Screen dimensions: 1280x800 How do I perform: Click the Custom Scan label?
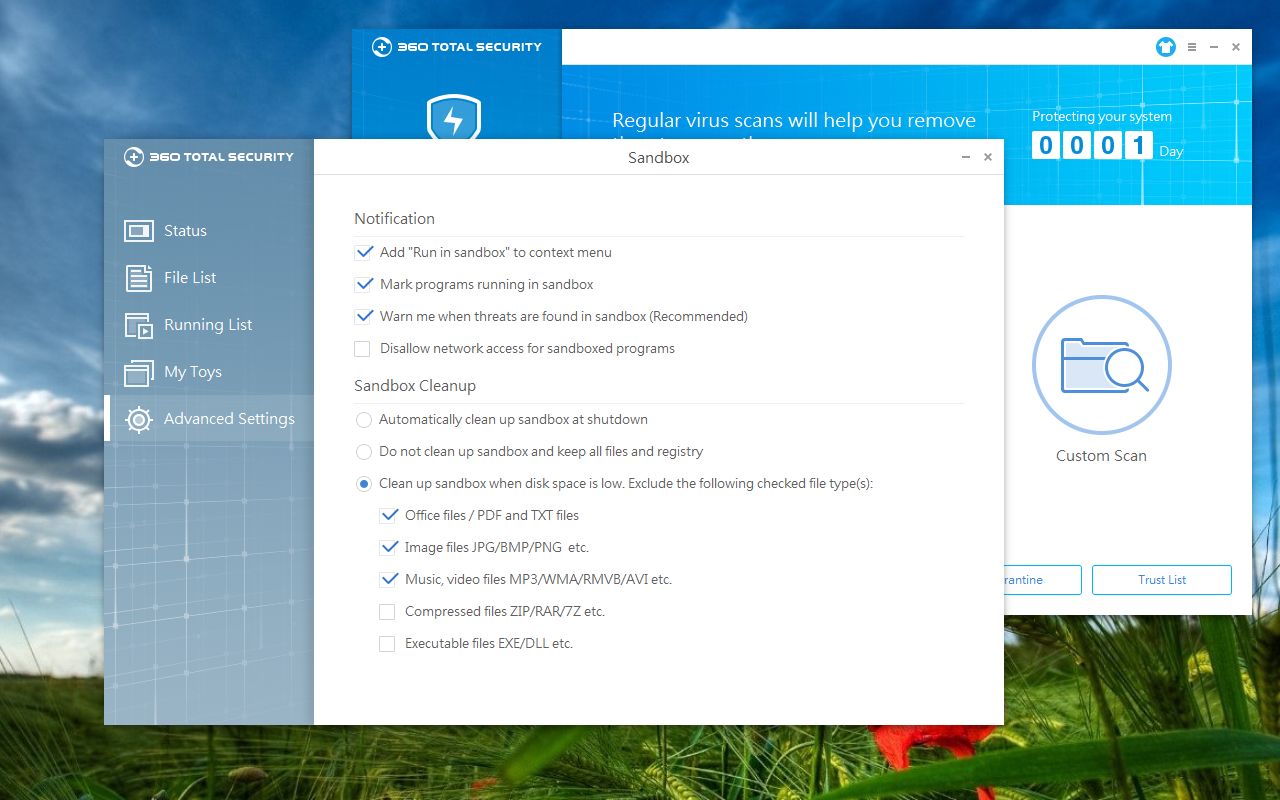coord(1102,456)
